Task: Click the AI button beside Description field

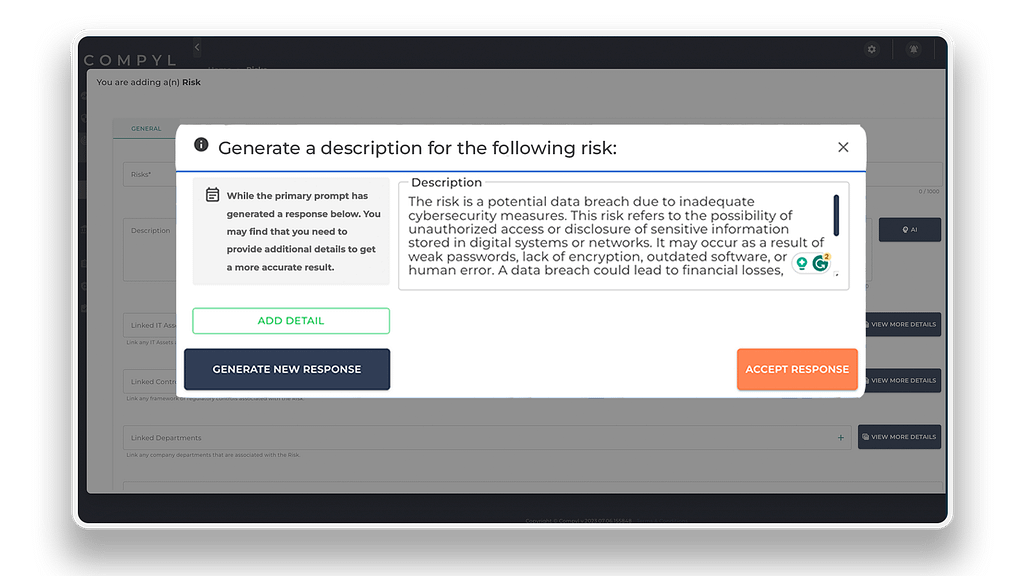Action: click(909, 230)
